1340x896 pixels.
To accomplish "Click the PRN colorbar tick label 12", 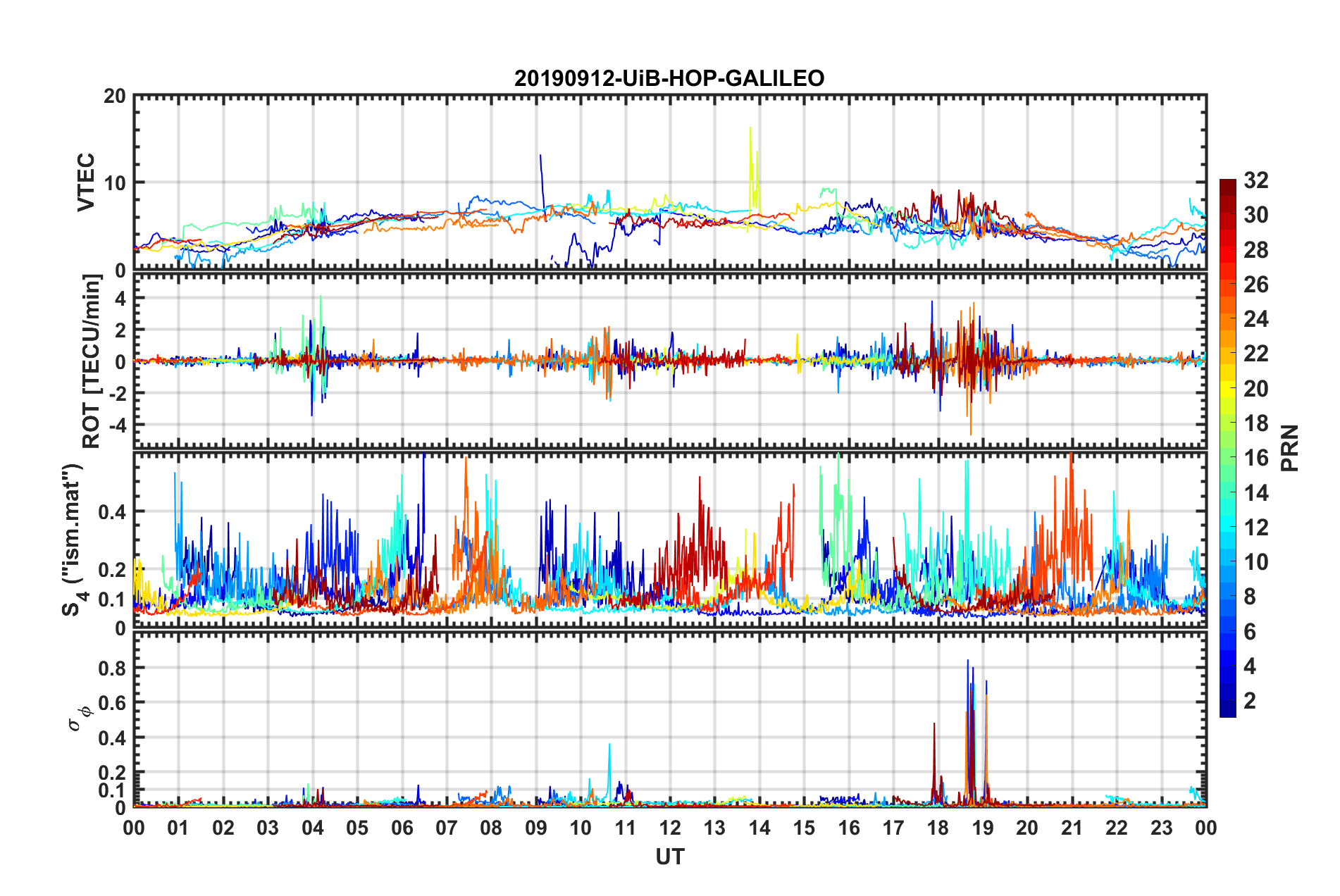I will 1255,528.
